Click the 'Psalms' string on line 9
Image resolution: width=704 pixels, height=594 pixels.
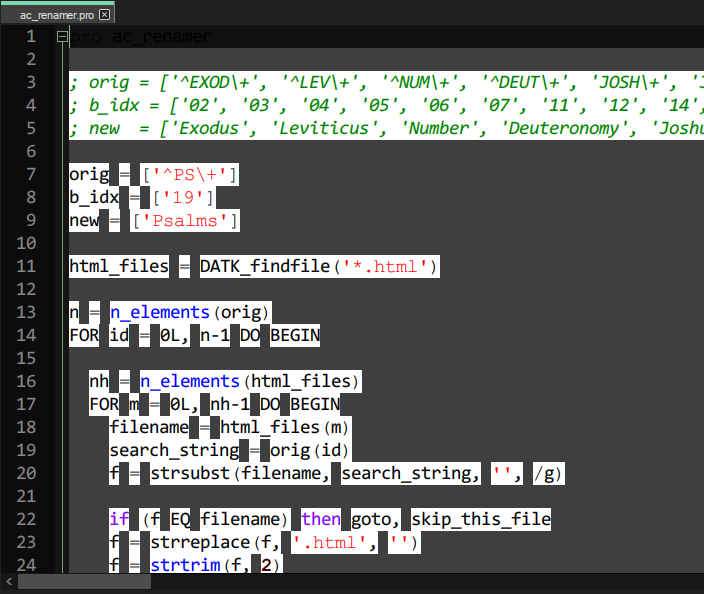[x=185, y=220]
